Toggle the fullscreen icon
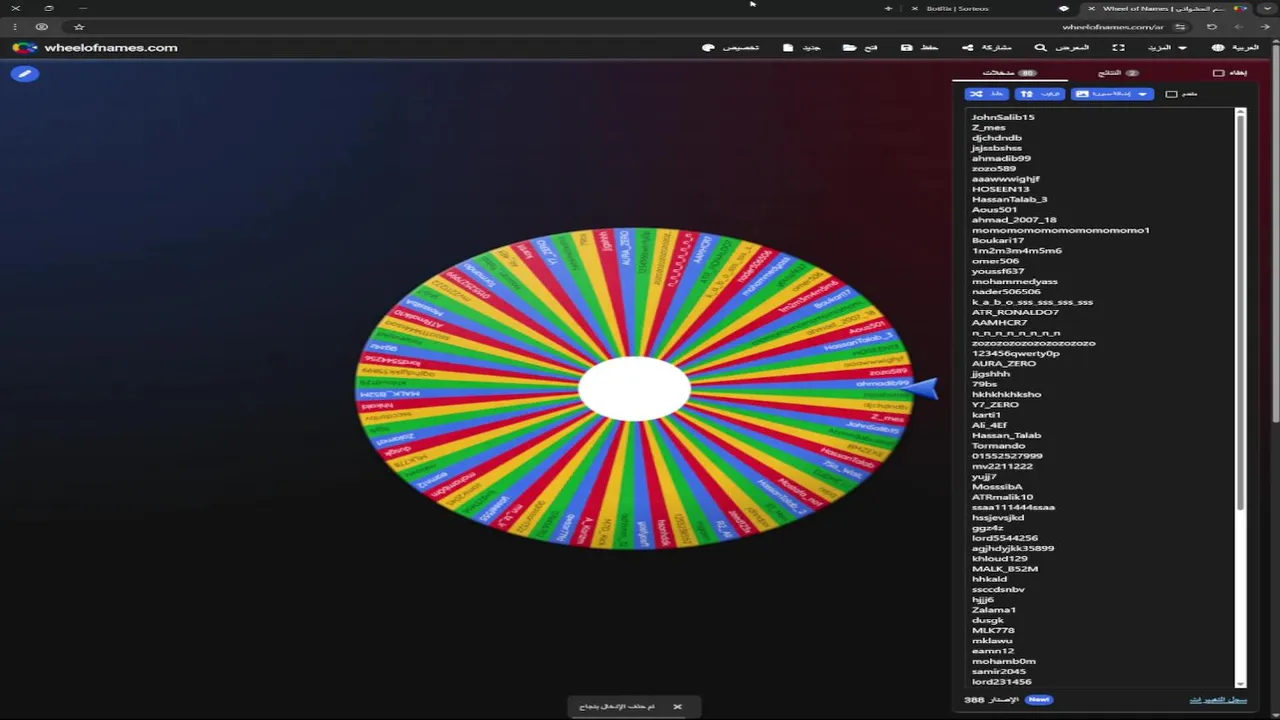The image size is (1280, 720). click(x=1119, y=47)
